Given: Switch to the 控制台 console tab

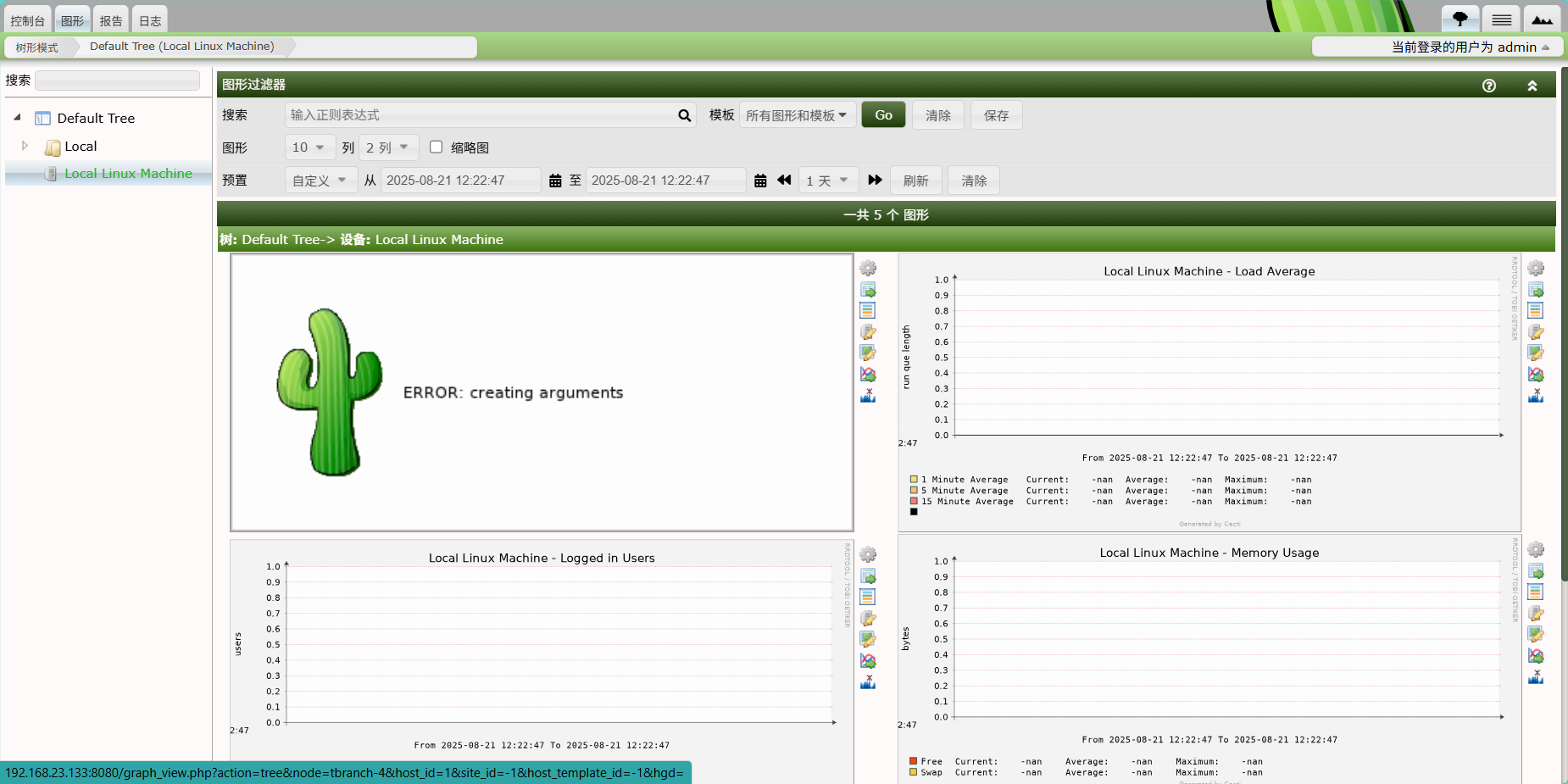Looking at the screenshot, I should tap(28, 19).
